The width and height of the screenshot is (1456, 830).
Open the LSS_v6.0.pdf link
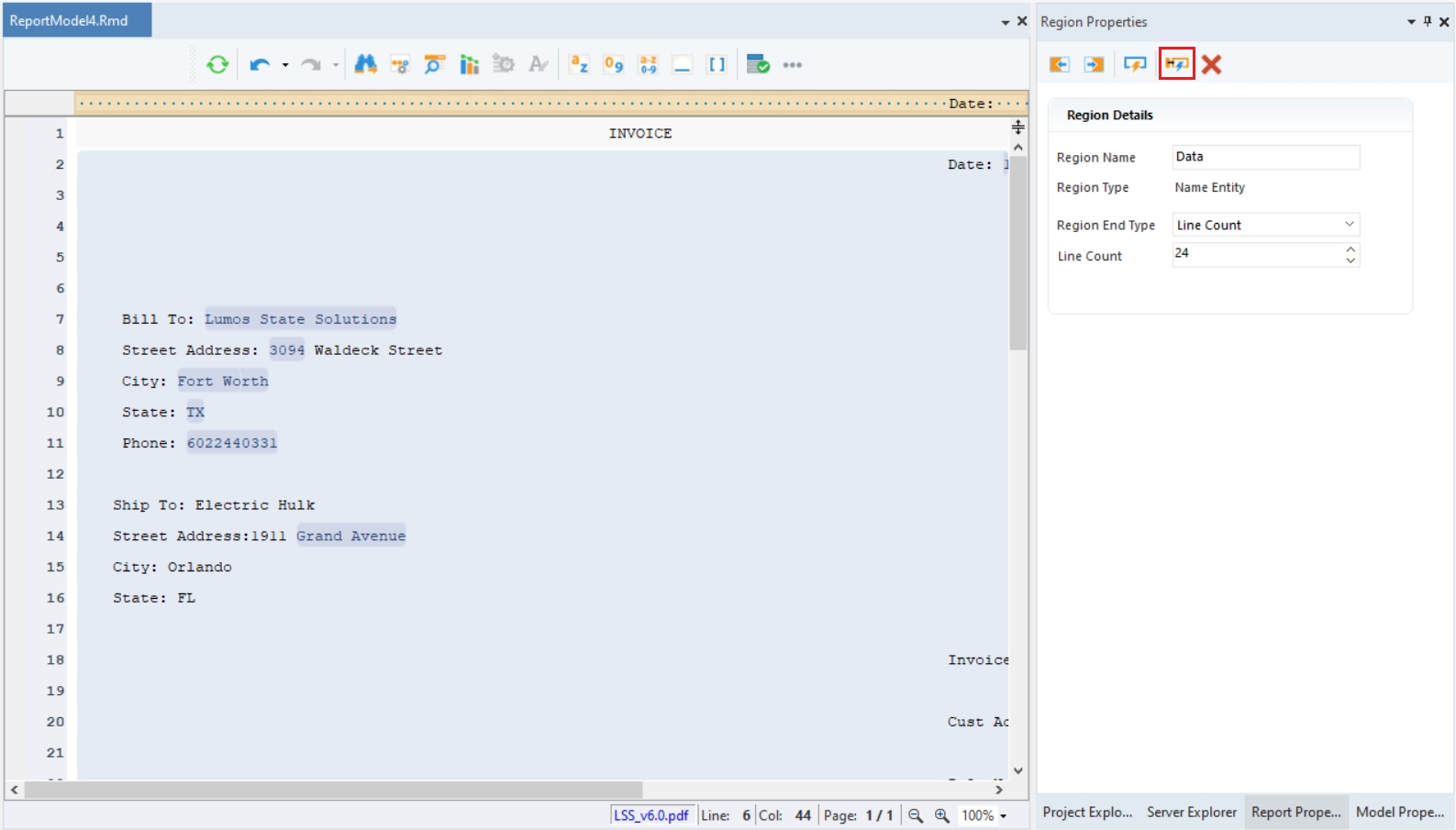[x=650, y=815]
